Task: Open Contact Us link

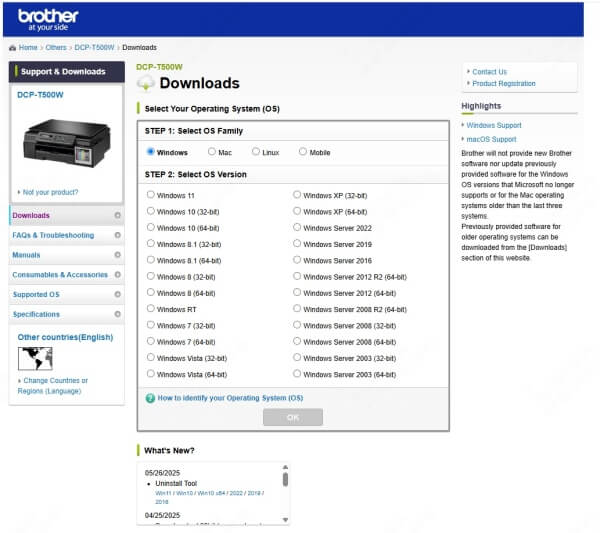Action: pyautogui.click(x=489, y=72)
